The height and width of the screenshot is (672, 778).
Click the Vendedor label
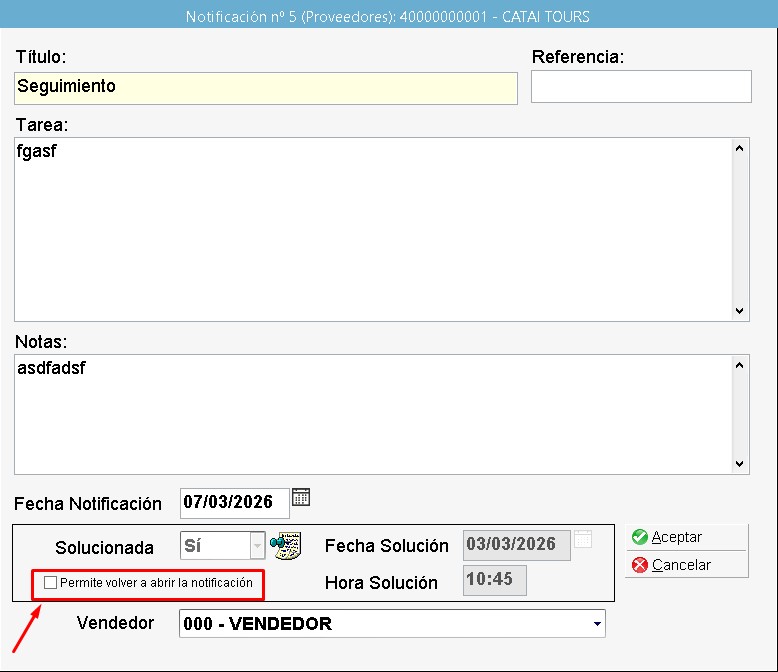(115, 623)
